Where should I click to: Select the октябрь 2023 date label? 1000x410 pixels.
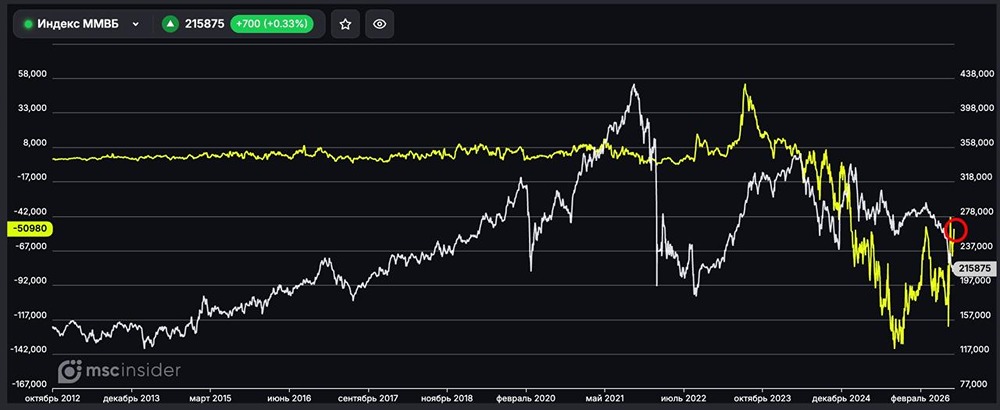point(763,398)
